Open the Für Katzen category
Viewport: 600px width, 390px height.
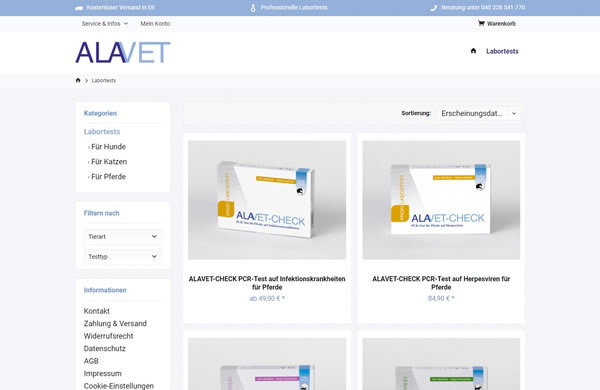click(x=109, y=162)
